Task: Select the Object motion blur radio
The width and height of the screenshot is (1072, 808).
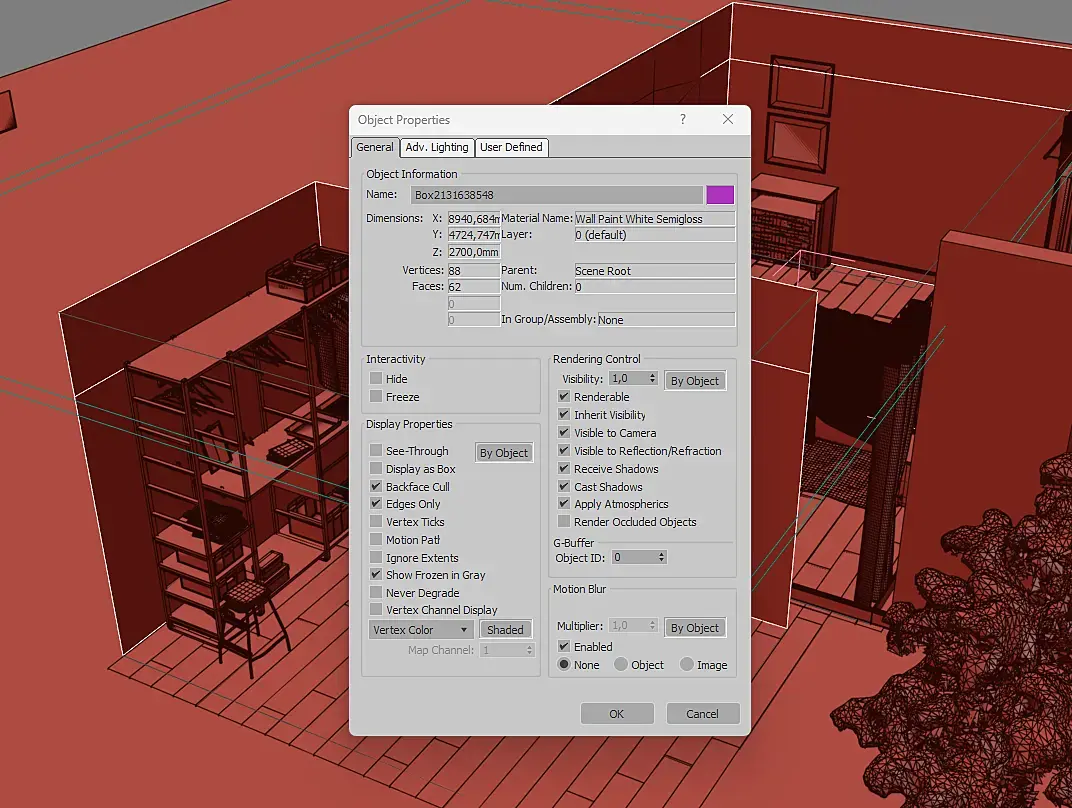Action: (x=621, y=664)
